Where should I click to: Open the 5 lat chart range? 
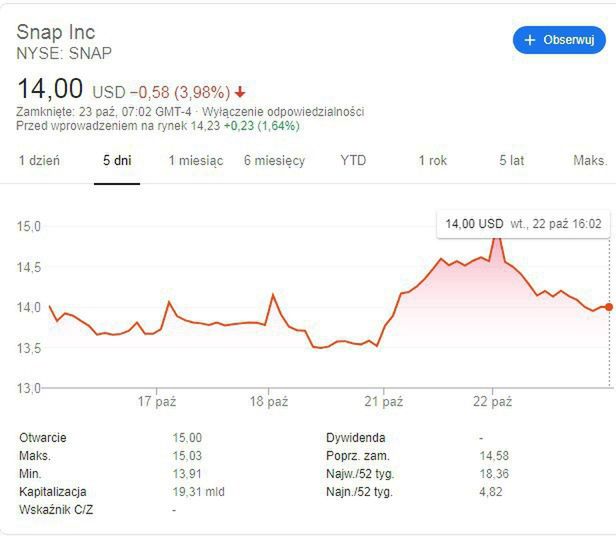(x=512, y=161)
